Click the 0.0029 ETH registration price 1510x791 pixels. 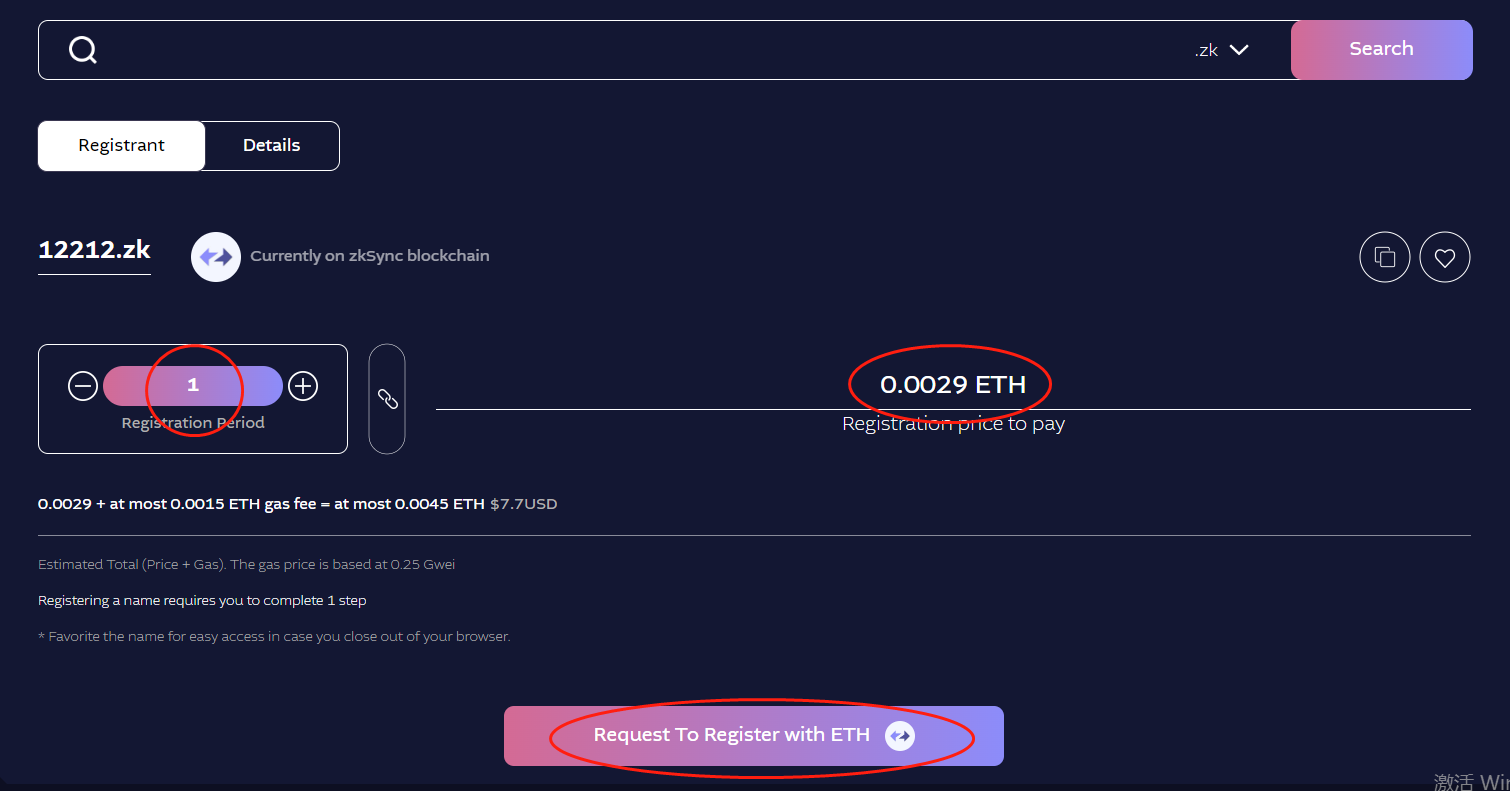[953, 385]
